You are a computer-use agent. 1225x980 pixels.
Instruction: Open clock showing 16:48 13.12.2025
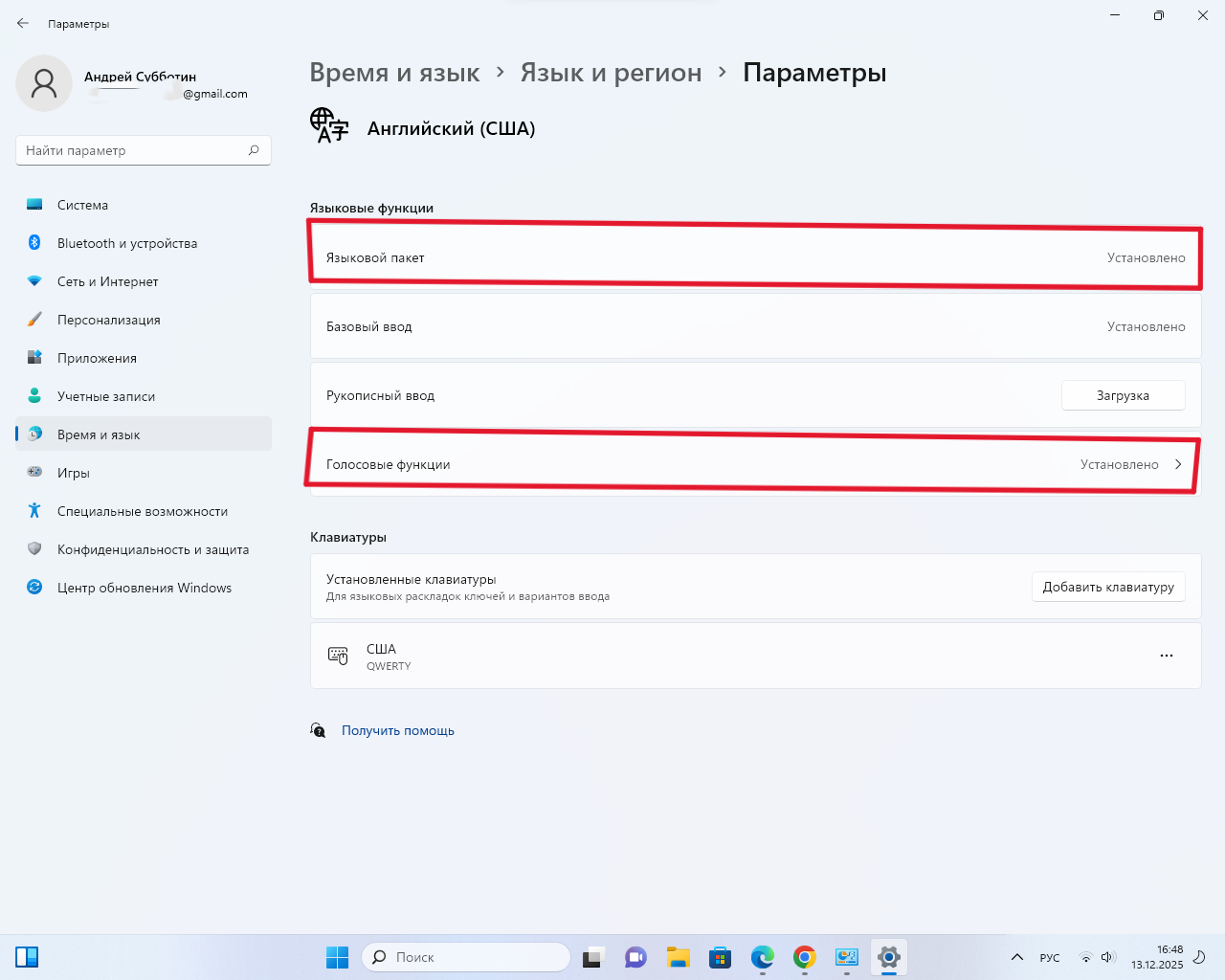(1157, 957)
